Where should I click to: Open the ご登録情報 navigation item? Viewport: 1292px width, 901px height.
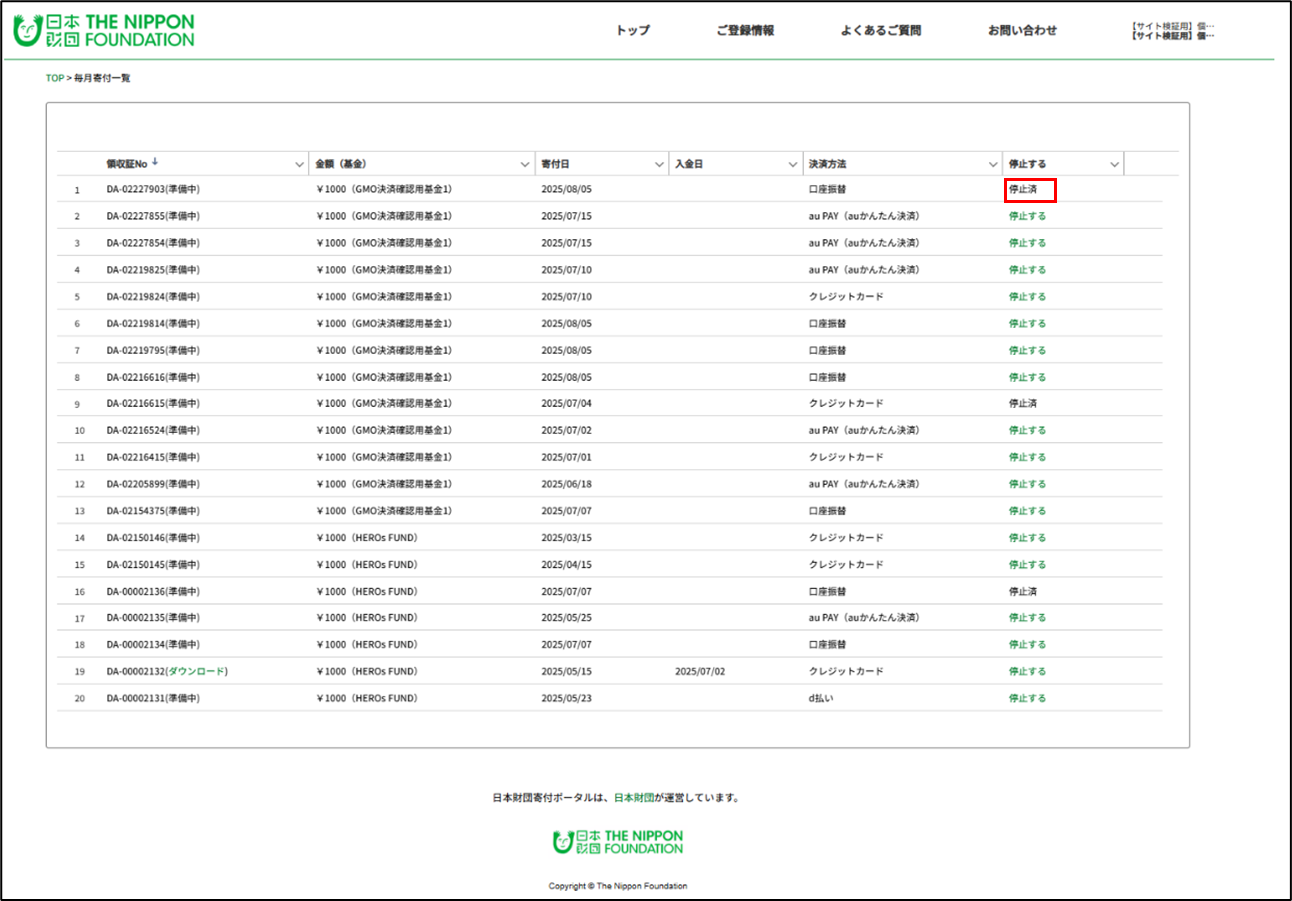tap(746, 30)
